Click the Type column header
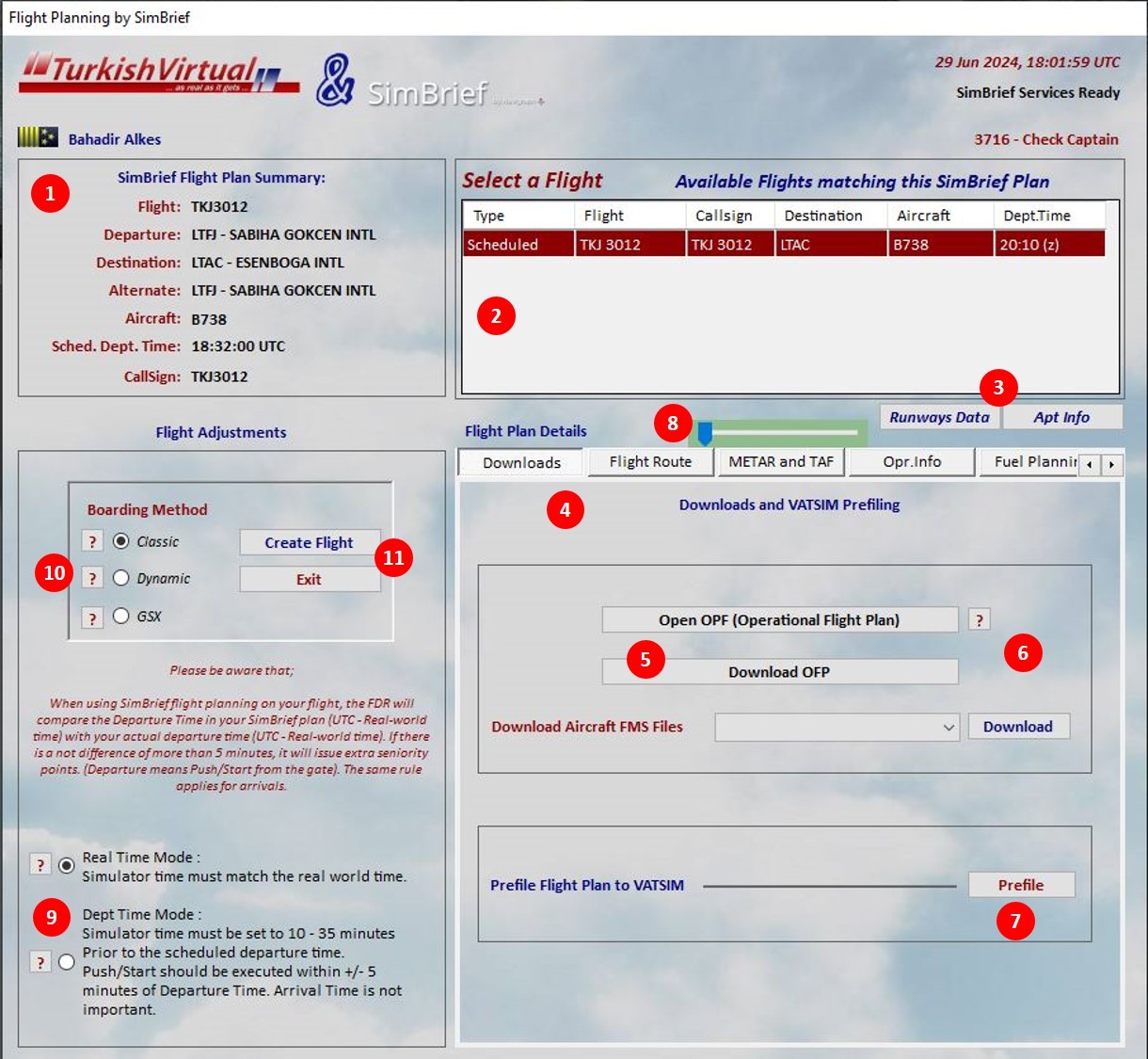This screenshot has width=1148, height=1059. click(x=518, y=216)
